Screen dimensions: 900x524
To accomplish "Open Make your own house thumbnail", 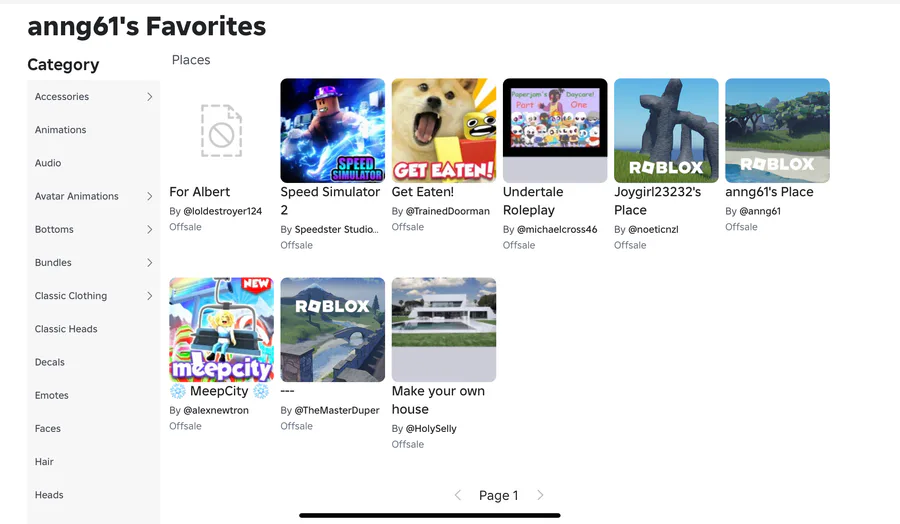I will coord(444,330).
